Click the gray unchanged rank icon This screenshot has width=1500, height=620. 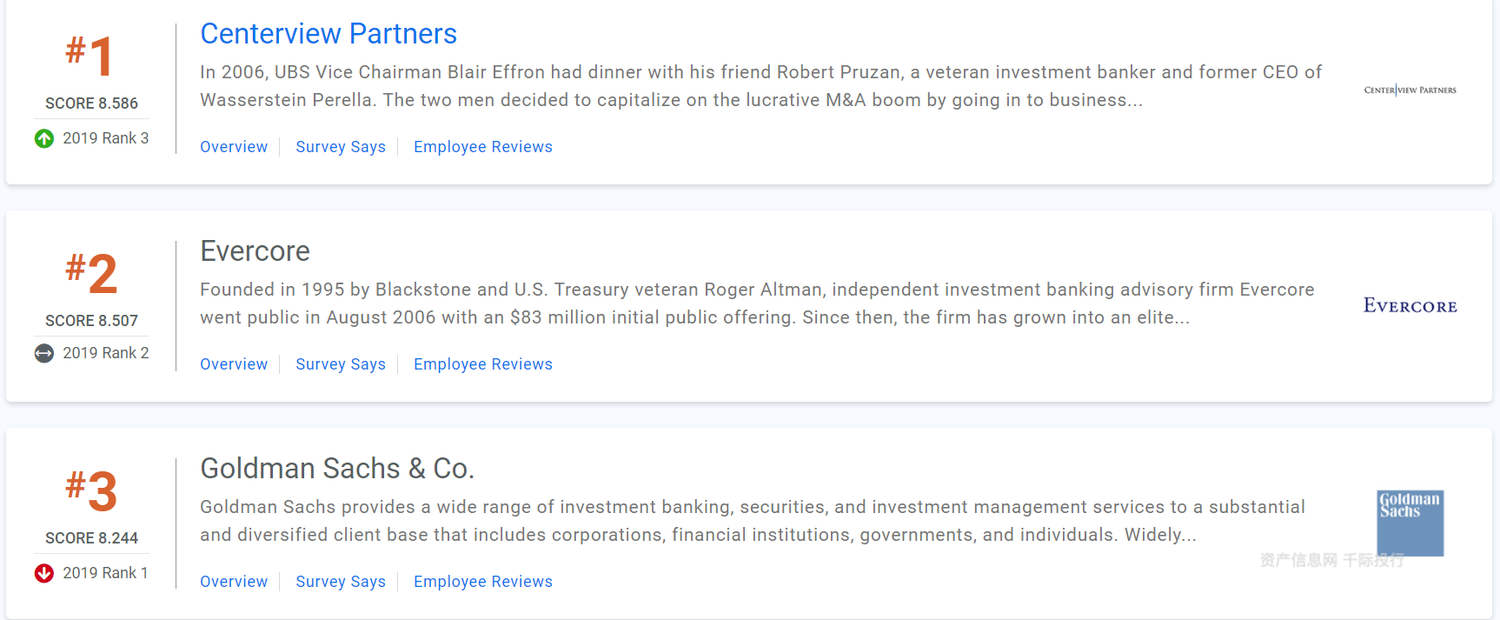pyautogui.click(x=44, y=353)
